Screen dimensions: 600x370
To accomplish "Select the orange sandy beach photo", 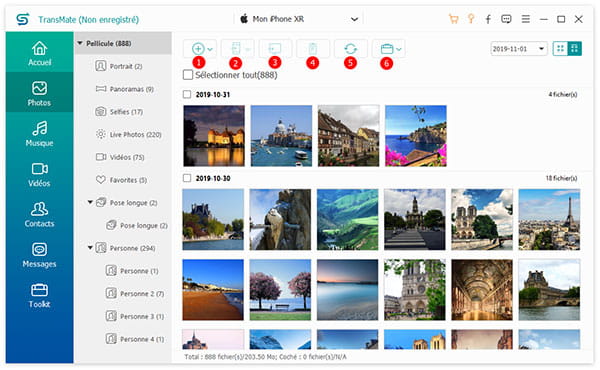I will point(213,290).
